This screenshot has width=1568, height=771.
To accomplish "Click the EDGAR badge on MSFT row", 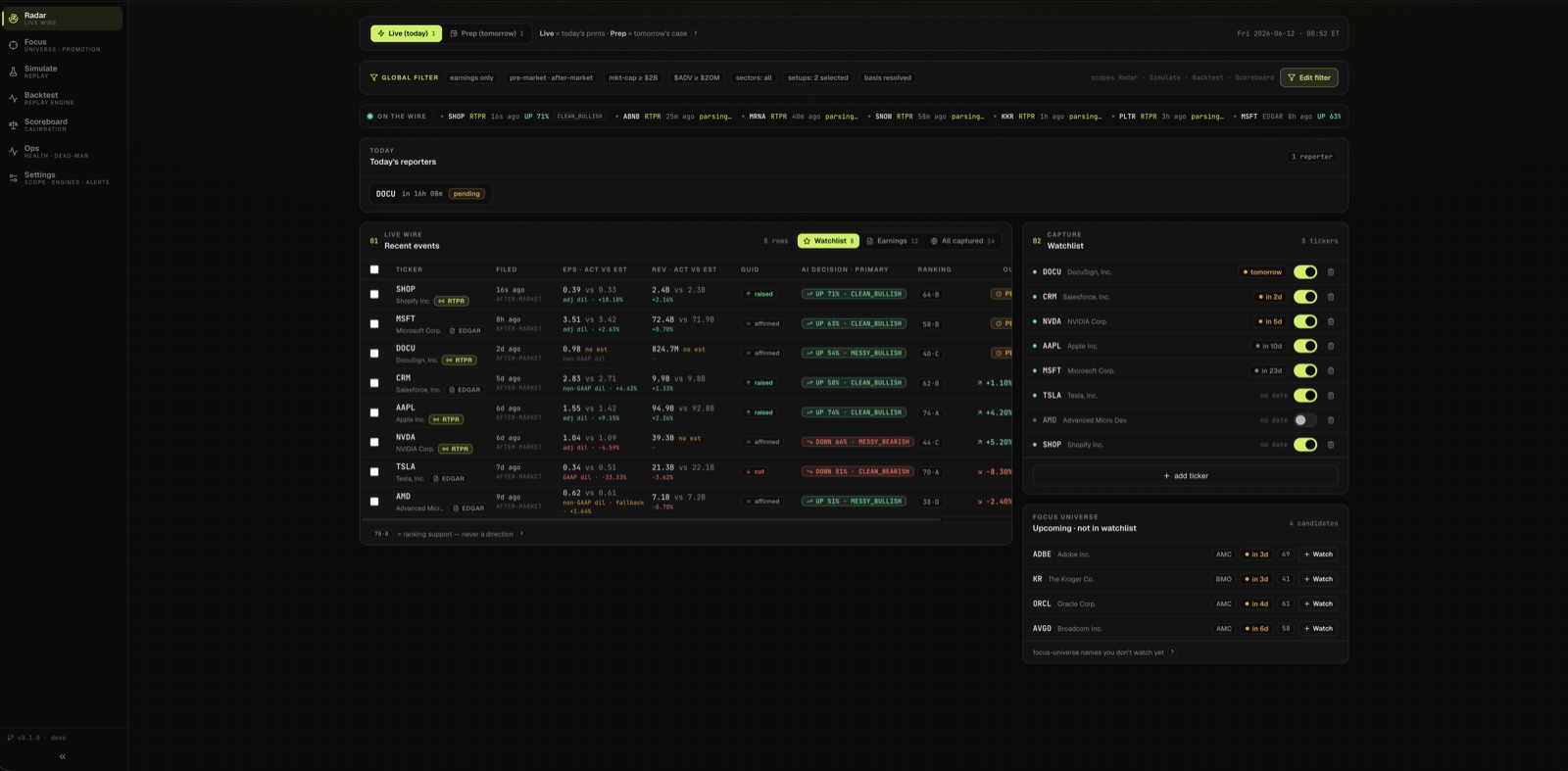I will (x=465, y=331).
